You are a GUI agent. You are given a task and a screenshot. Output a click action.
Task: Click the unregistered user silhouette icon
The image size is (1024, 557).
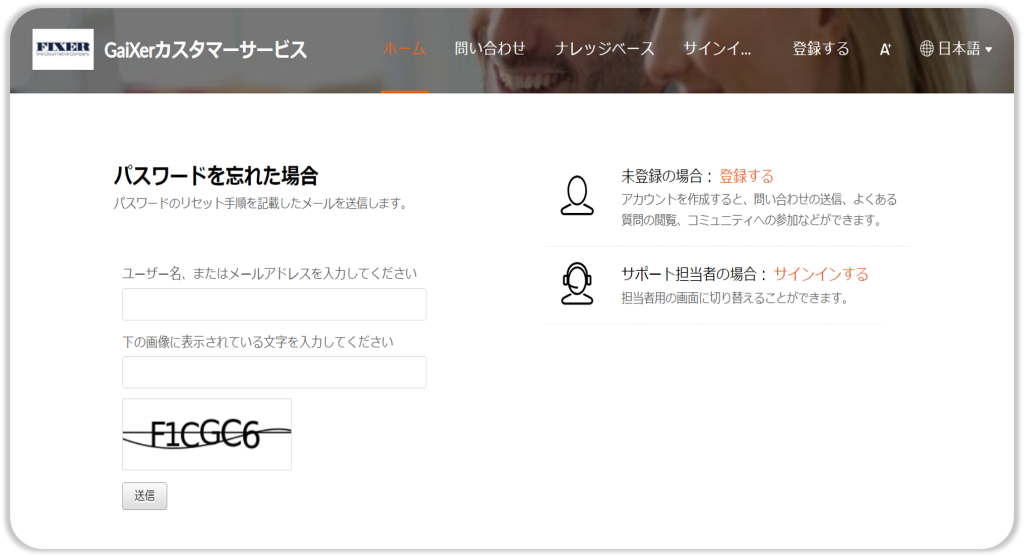[576, 195]
